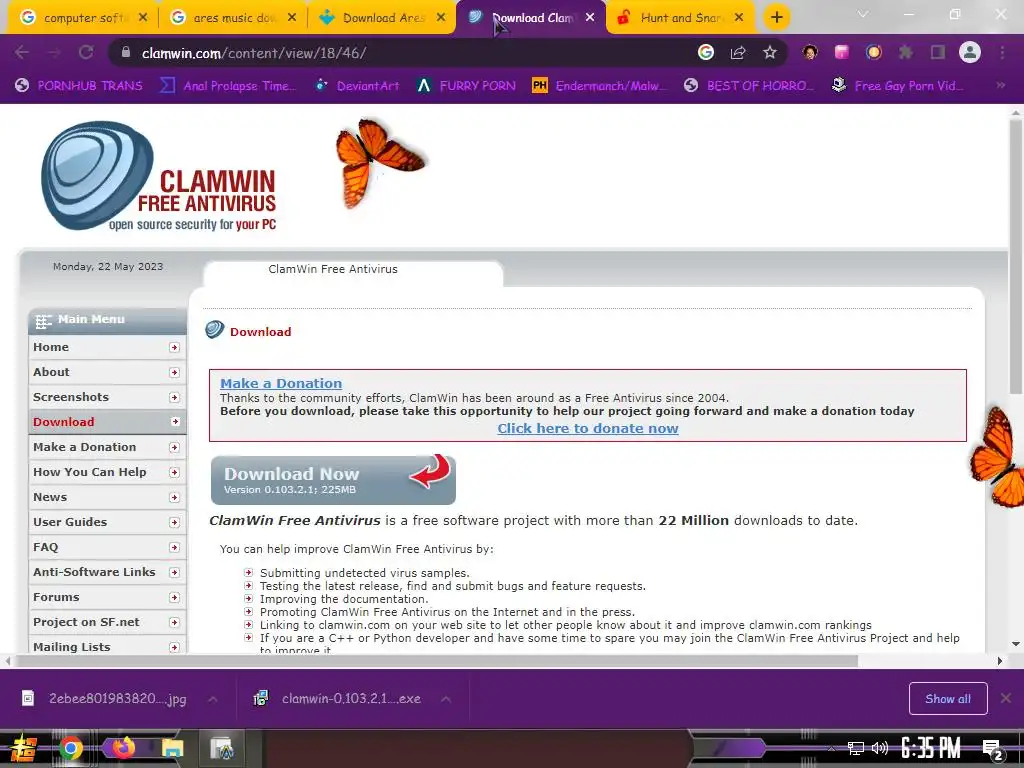Click the pink extension icon

(842, 52)
